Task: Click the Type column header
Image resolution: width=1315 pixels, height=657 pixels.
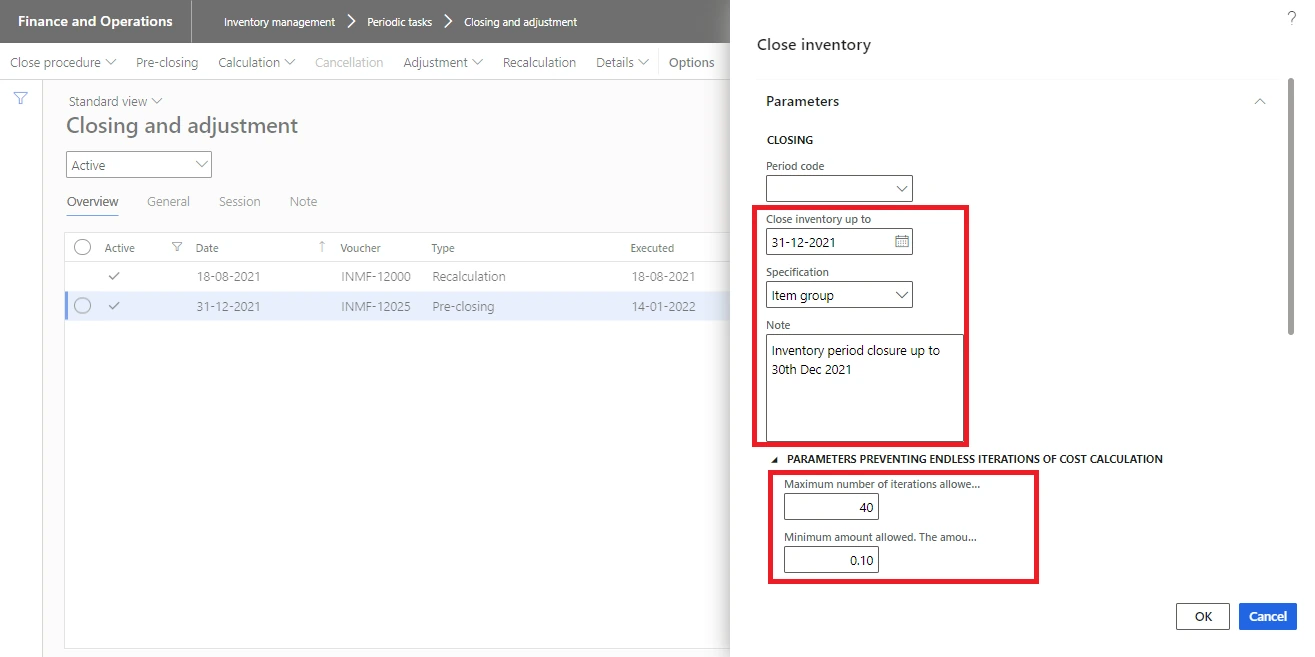Action: (443, 248)
